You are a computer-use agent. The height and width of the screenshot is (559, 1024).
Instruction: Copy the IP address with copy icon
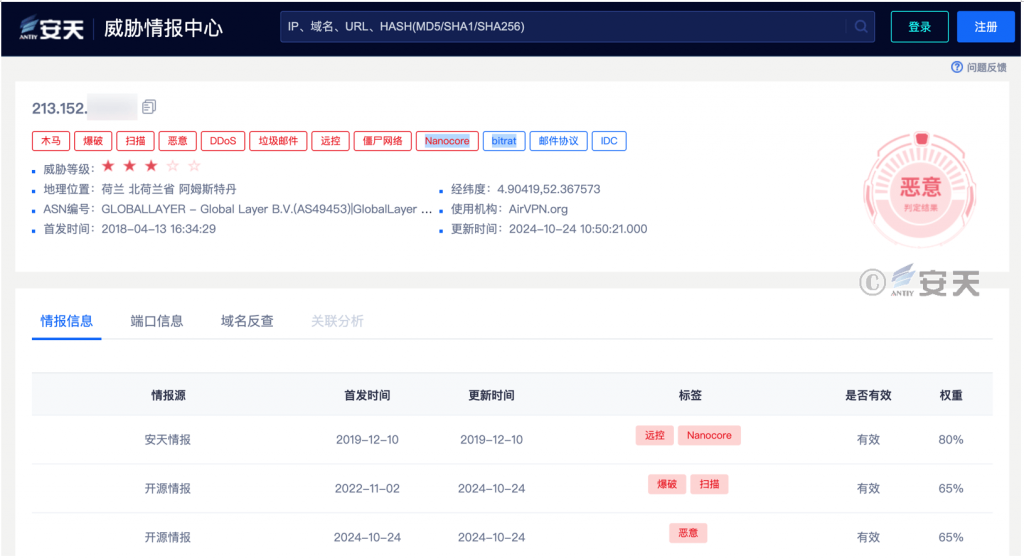(x=149, y=107)
